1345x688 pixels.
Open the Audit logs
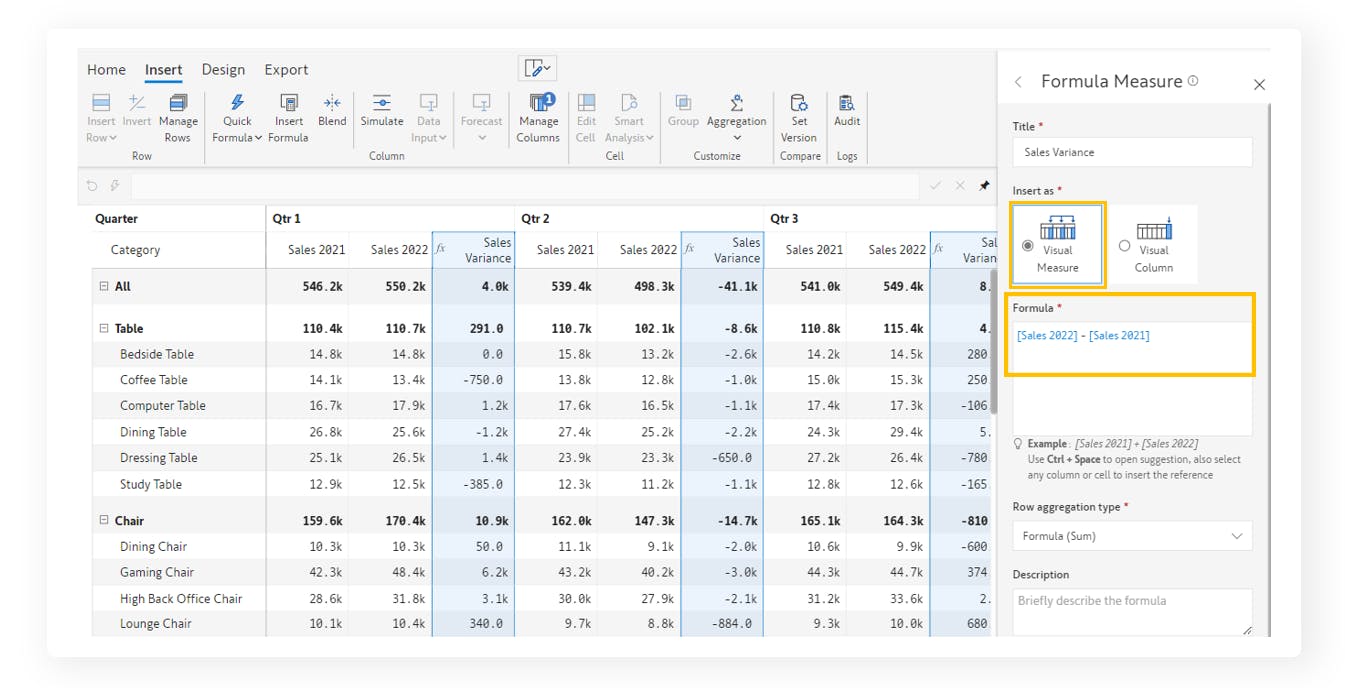tap(847, 110)
